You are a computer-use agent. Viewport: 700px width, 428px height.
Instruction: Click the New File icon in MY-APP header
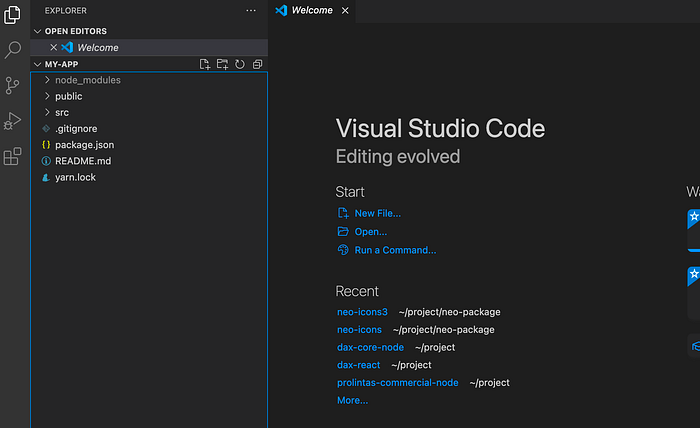coord(205,64)
